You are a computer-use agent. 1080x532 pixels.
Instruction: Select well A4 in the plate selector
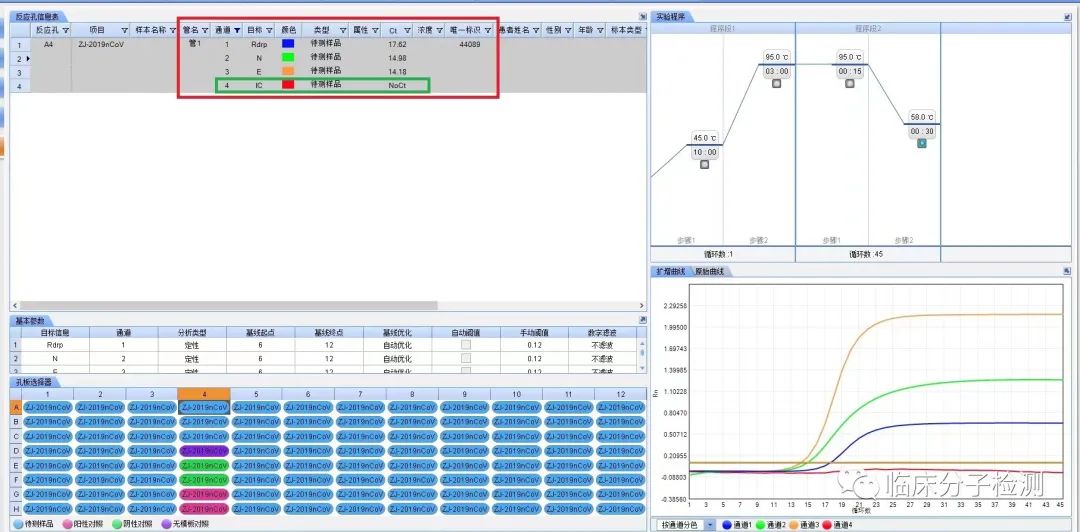[204, 408]
